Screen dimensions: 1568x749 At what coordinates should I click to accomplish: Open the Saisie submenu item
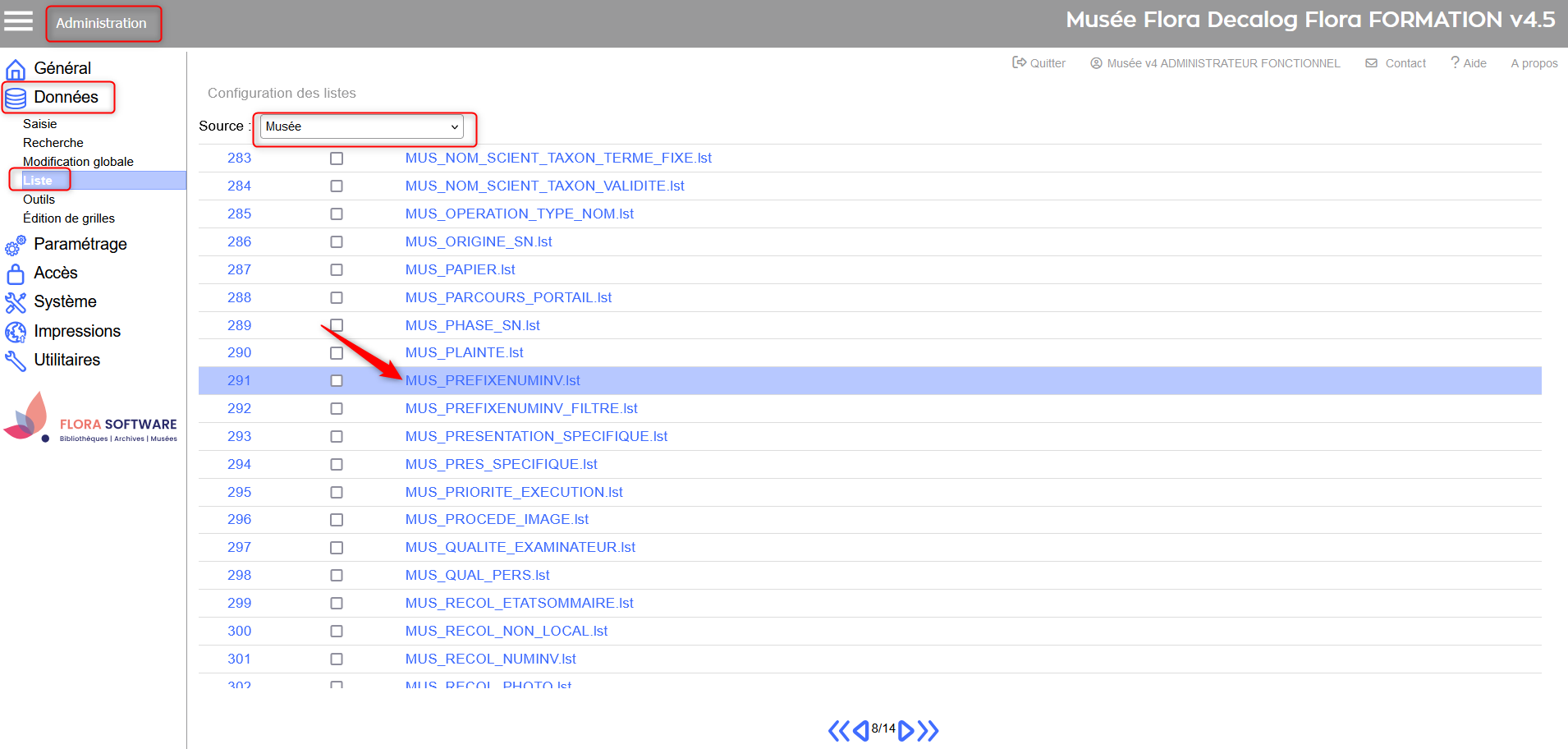tap(39, 124)
